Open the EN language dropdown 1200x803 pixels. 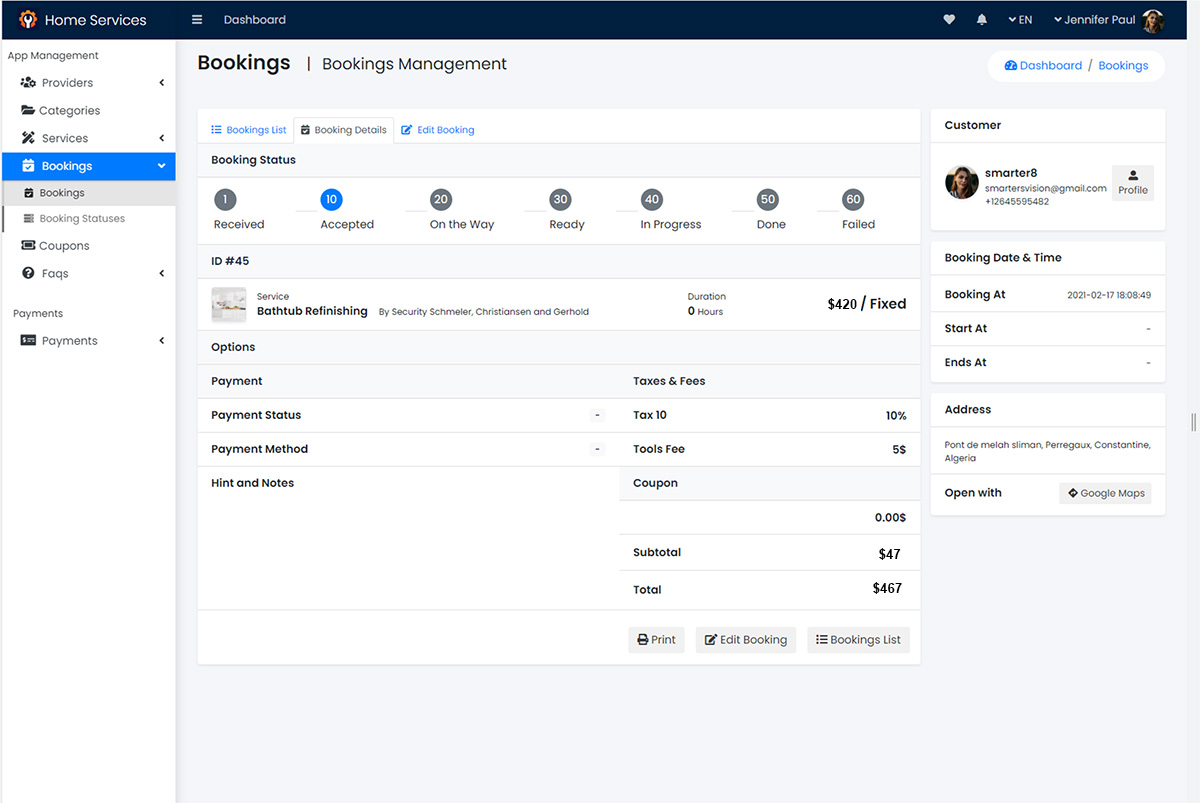1020,20
